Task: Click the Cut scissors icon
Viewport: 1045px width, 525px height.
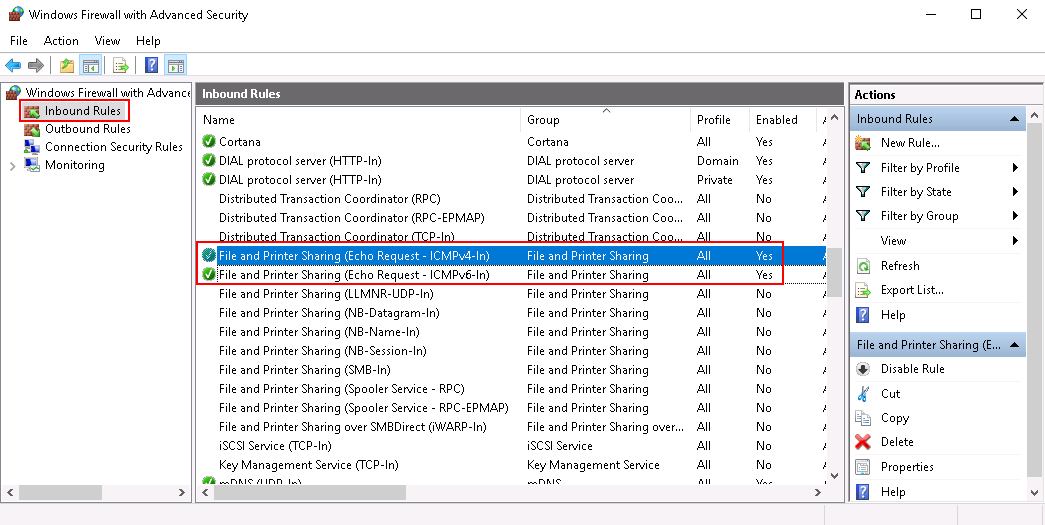Action: click(x=863, y=394)
